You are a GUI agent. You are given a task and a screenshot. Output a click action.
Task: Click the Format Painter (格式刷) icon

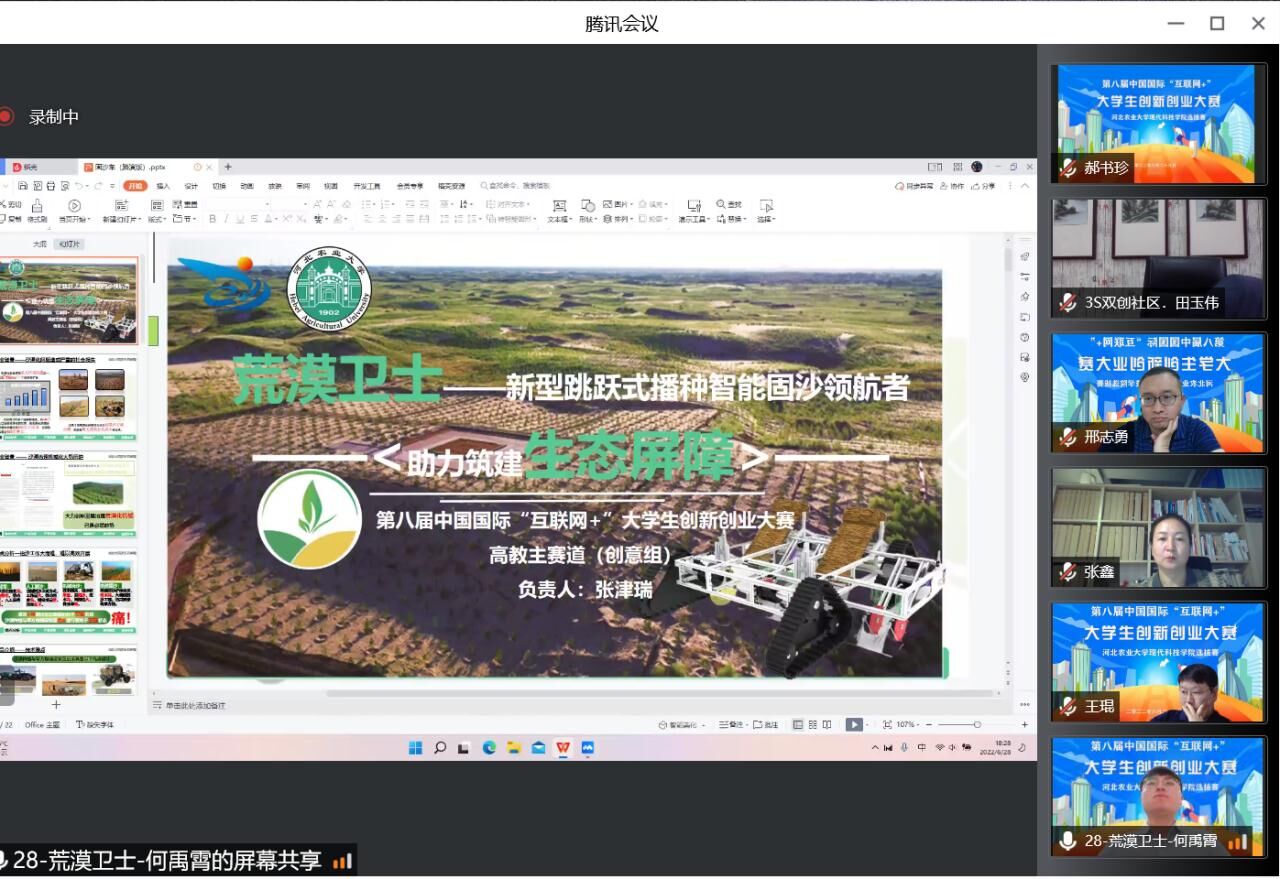[36, 205]
